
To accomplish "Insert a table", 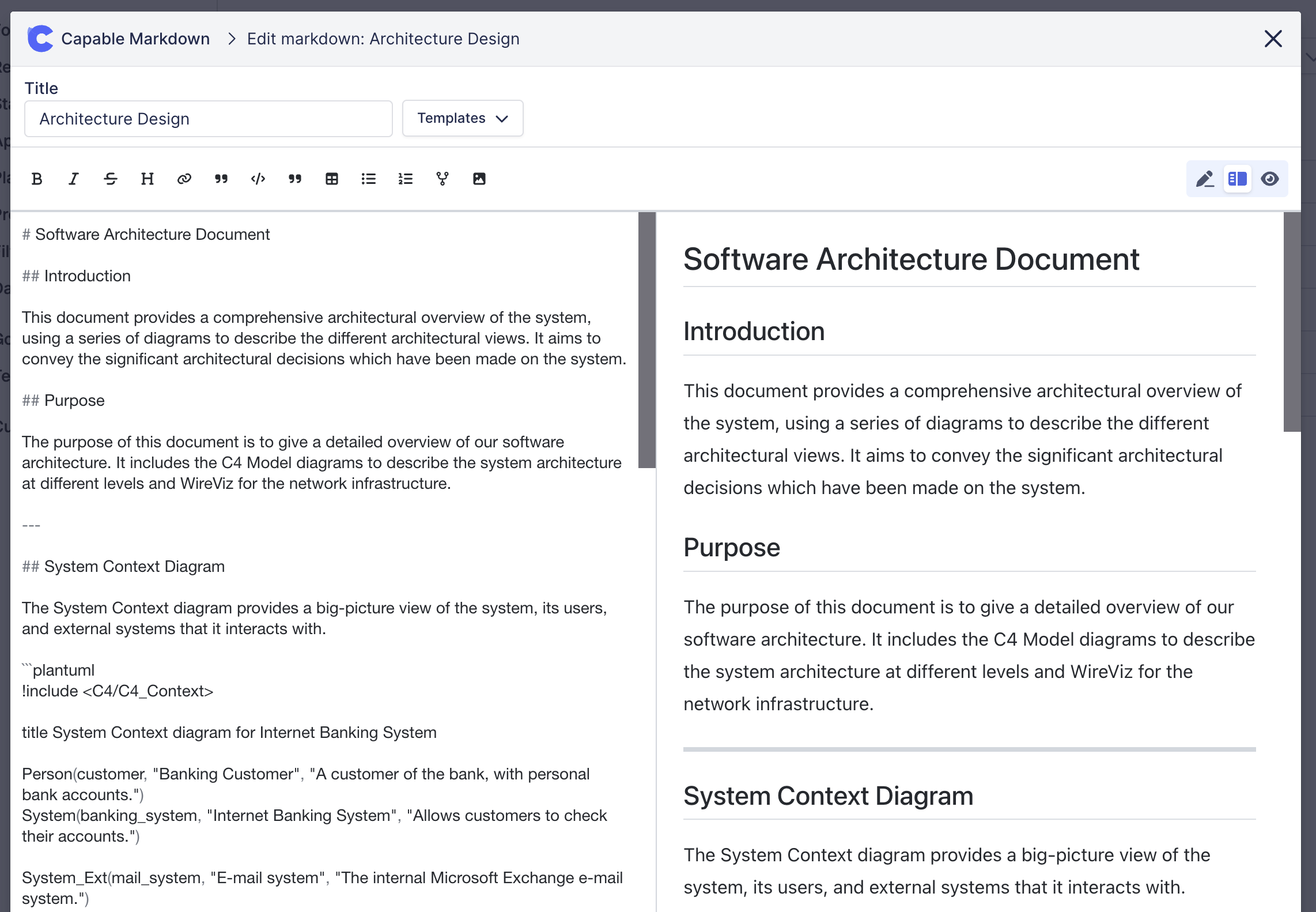I will click(x=331, y=179).
